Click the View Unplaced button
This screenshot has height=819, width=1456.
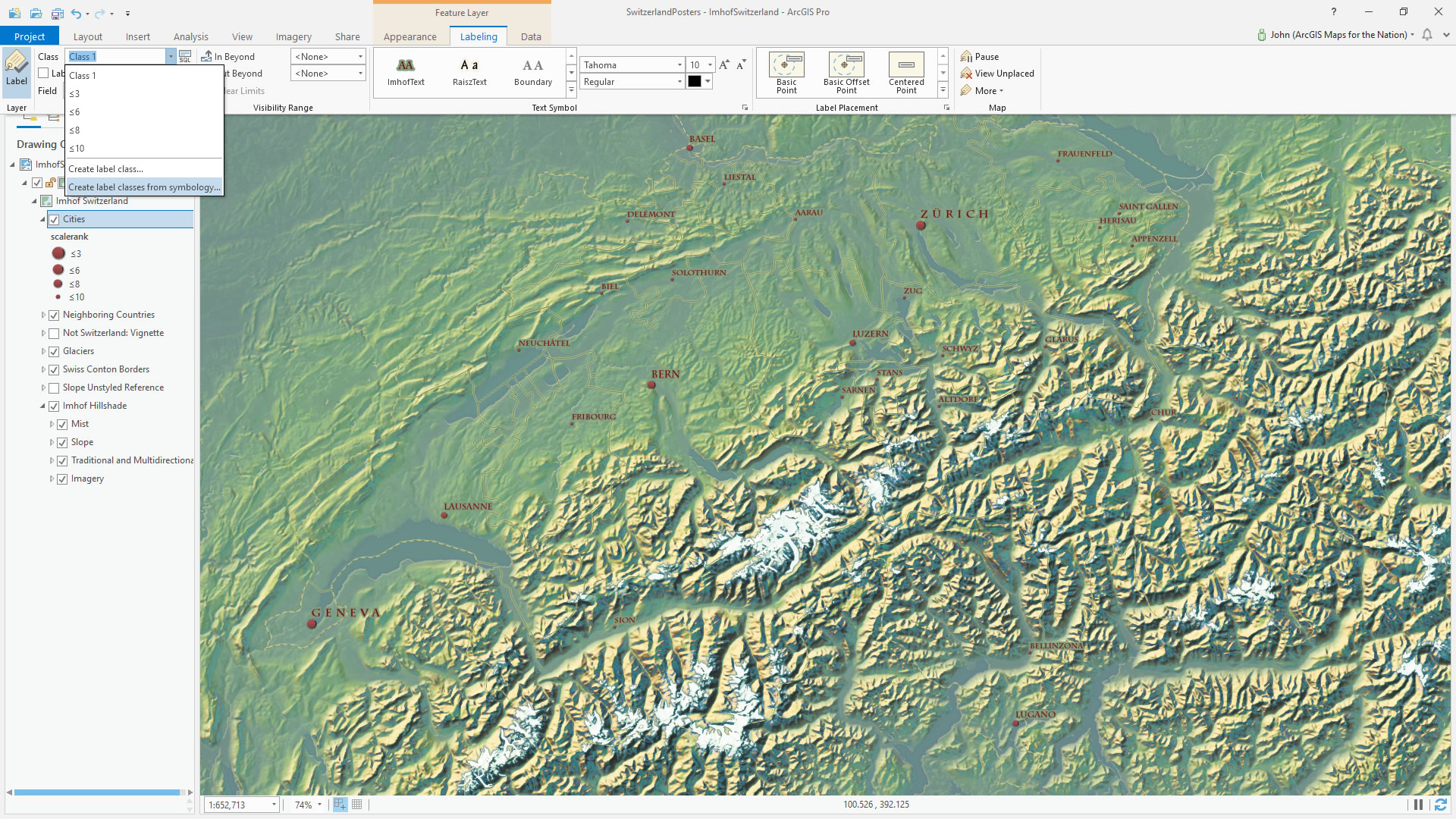997,73
